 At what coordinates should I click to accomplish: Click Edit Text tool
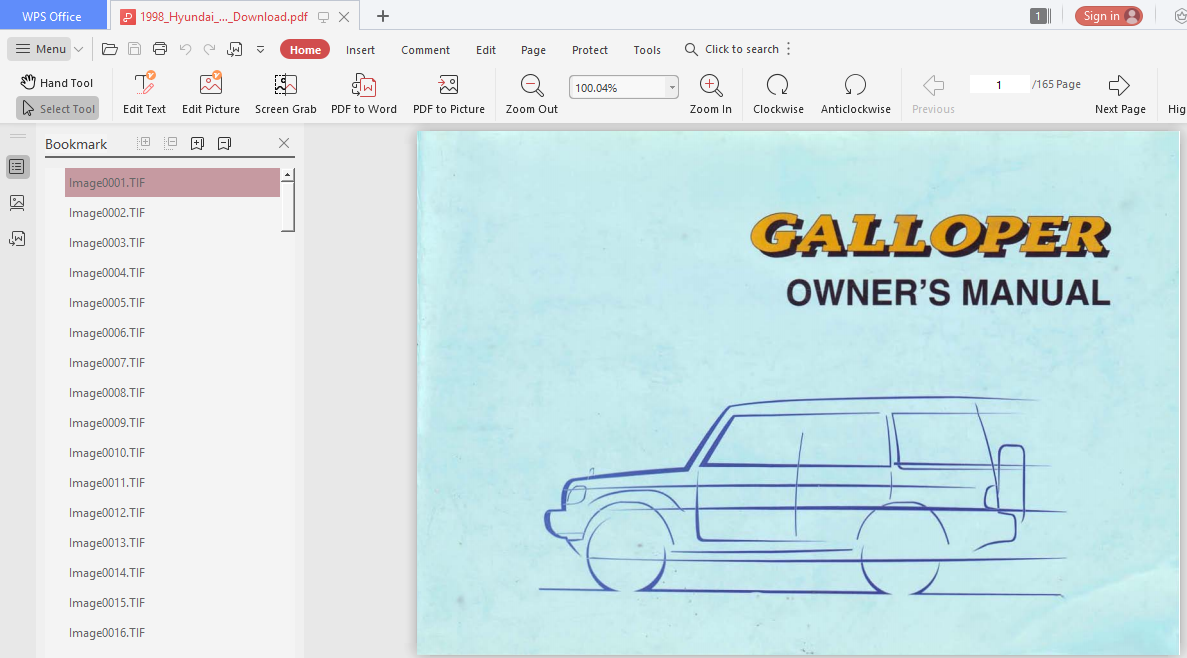[x=145, y=93]
